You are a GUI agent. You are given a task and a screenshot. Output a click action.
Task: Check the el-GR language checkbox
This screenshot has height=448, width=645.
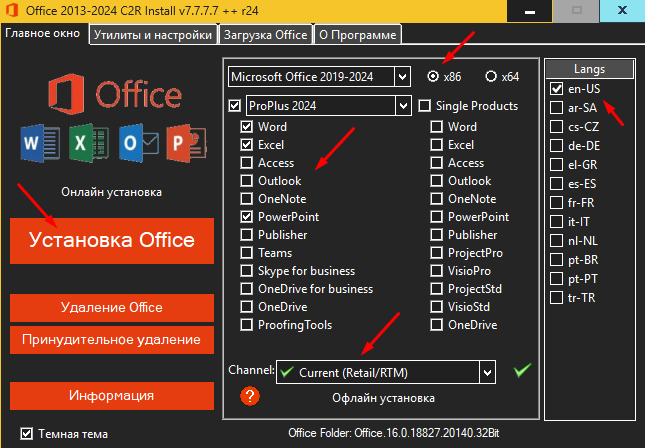(557, 165)
